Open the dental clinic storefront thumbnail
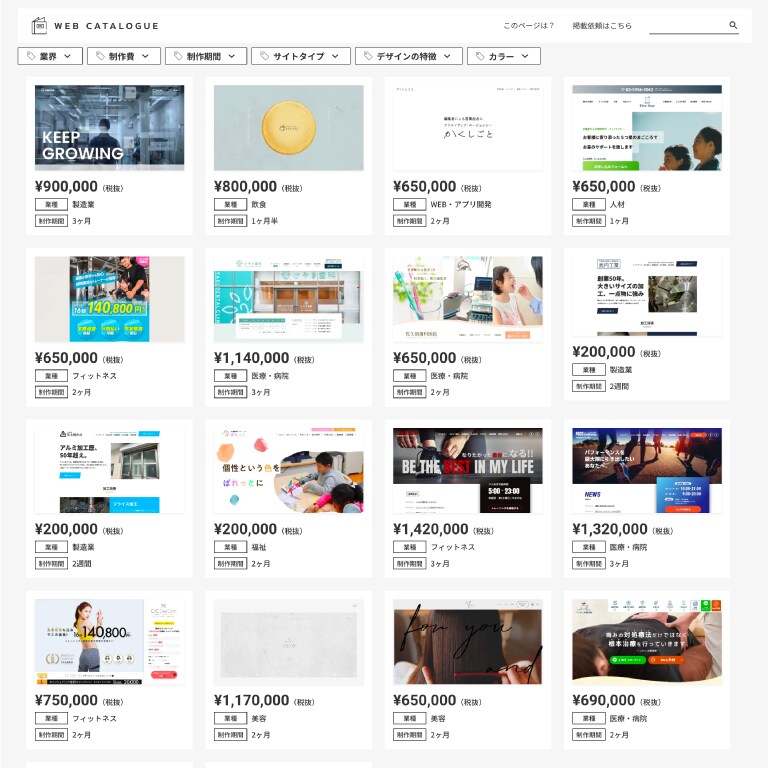768x768 pixels. point(288,299)
